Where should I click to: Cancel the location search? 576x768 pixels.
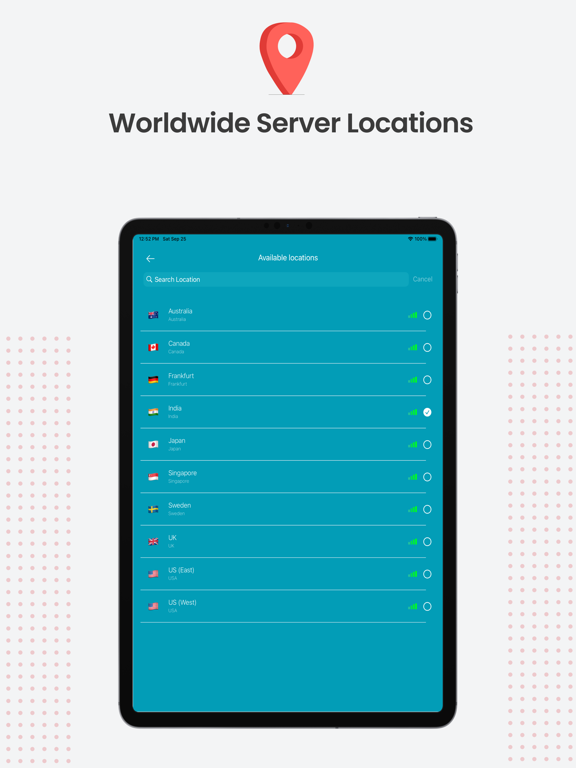422,279
